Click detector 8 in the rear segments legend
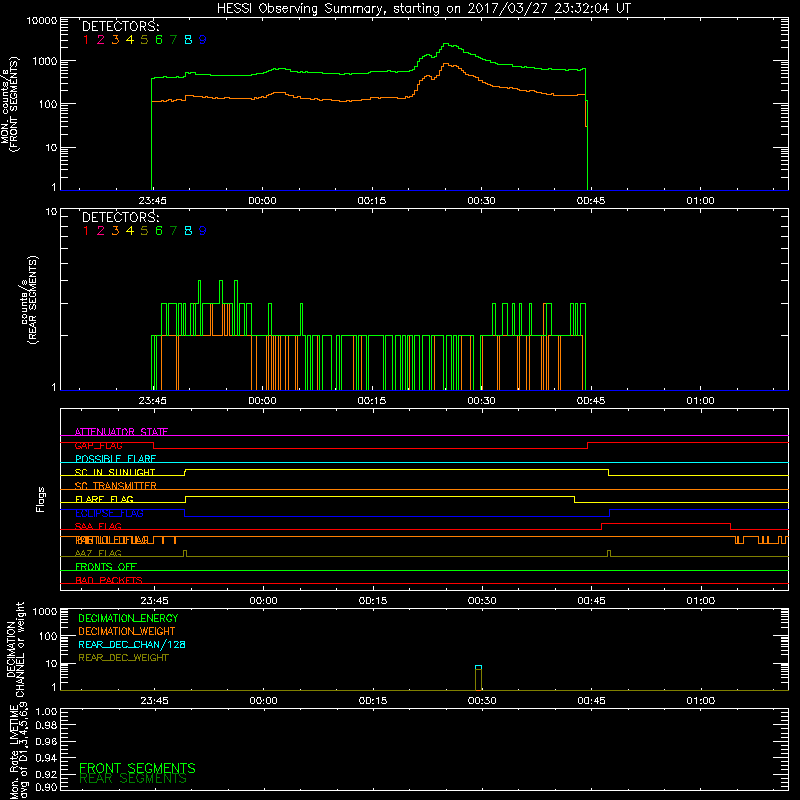800x800 pixels. click(188, 231)
